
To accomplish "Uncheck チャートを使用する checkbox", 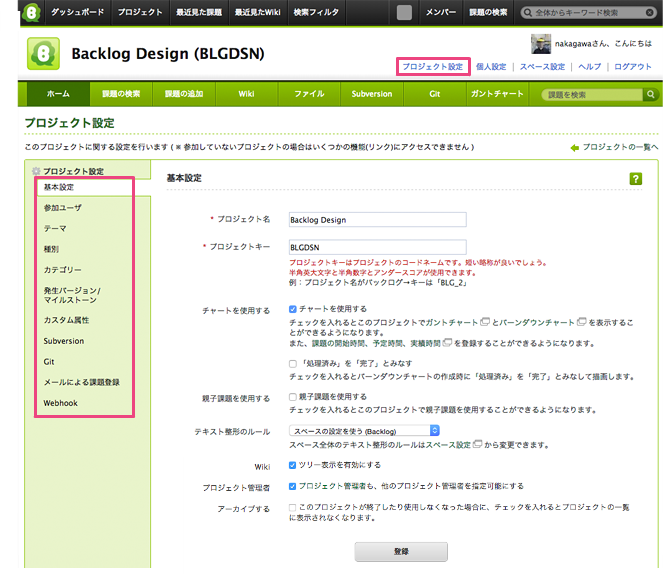I will click(293, 309).
